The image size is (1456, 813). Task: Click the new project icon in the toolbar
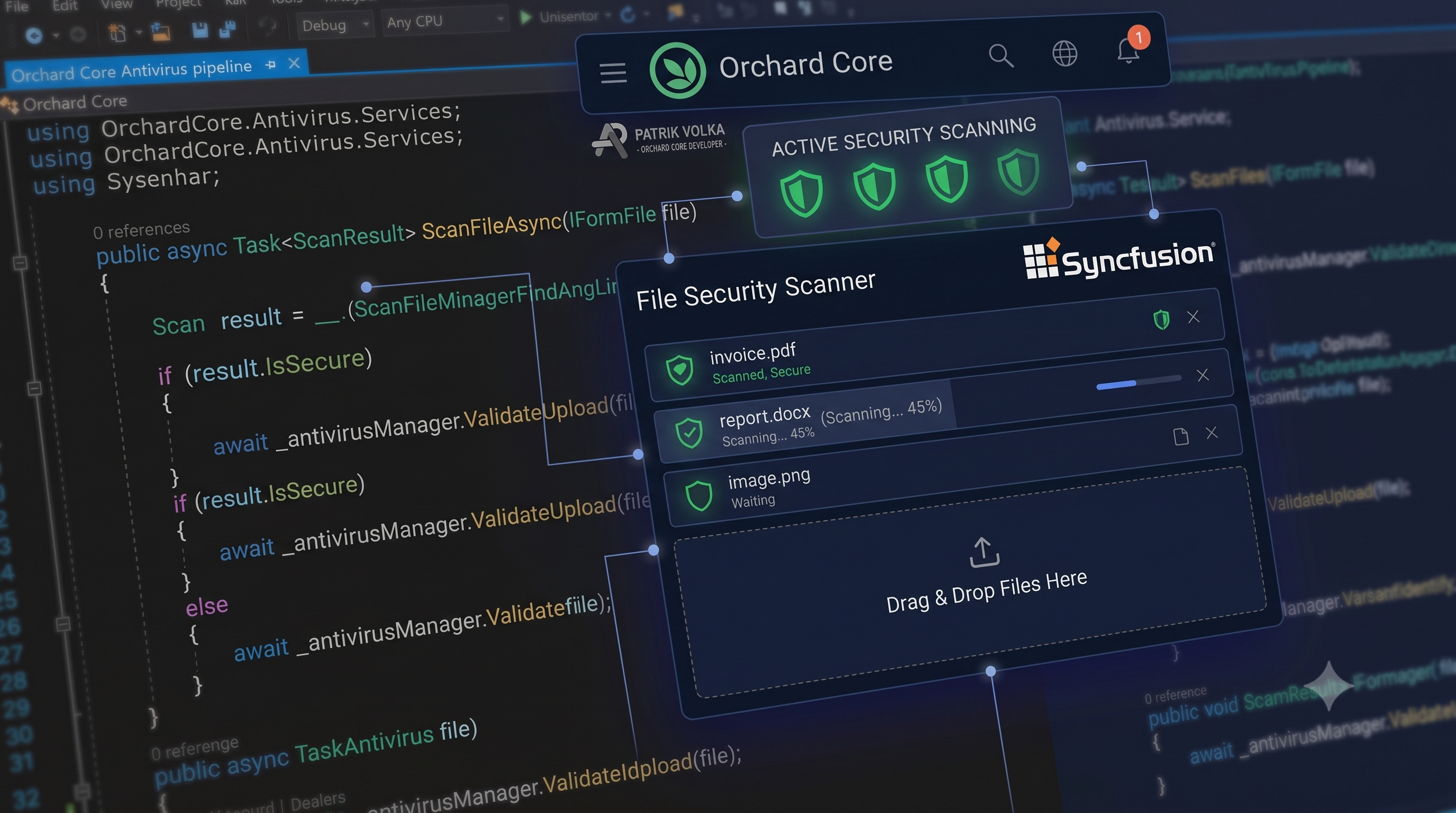click(x=117, y=33)
